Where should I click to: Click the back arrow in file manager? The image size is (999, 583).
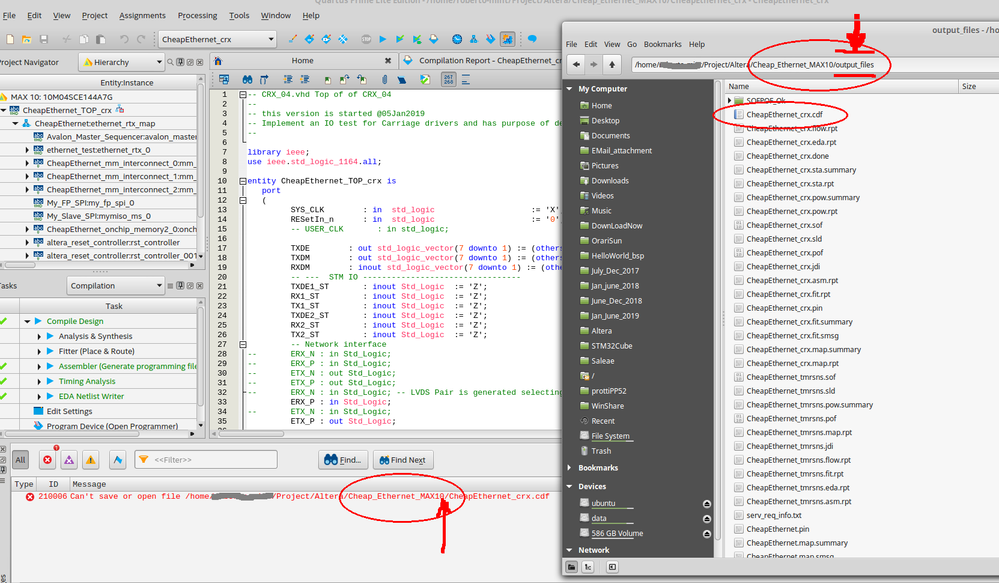pyautogui.click(x=576, y=65)
